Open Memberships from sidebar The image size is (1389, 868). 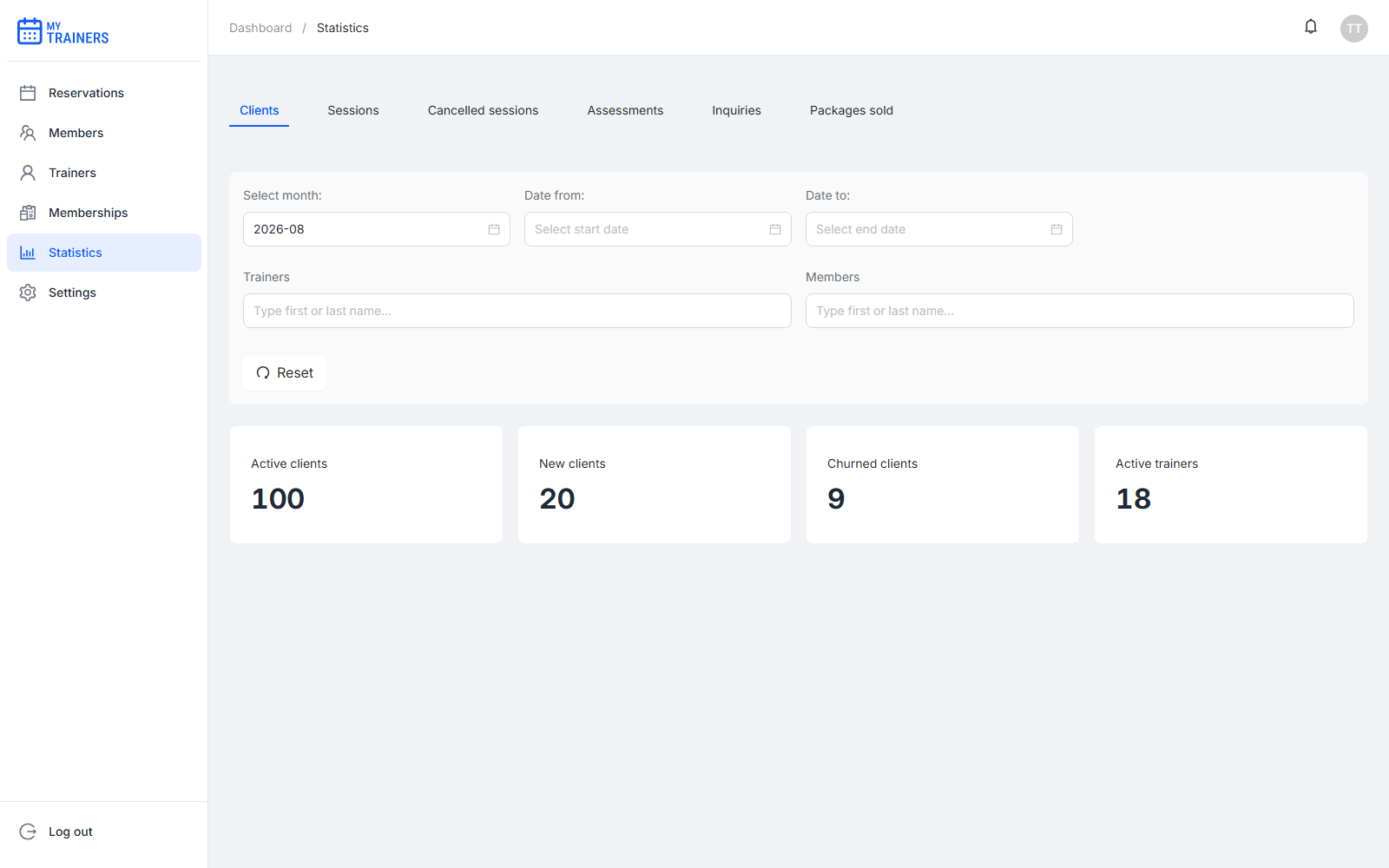pos(104,213)
